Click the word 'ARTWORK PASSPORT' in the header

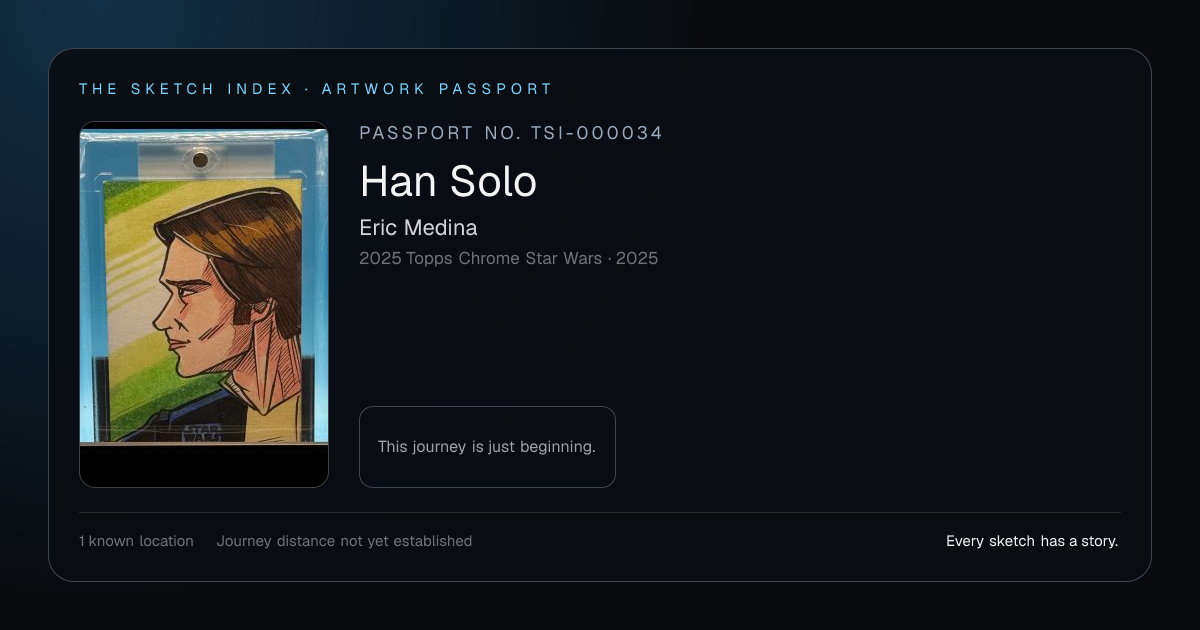437,89
